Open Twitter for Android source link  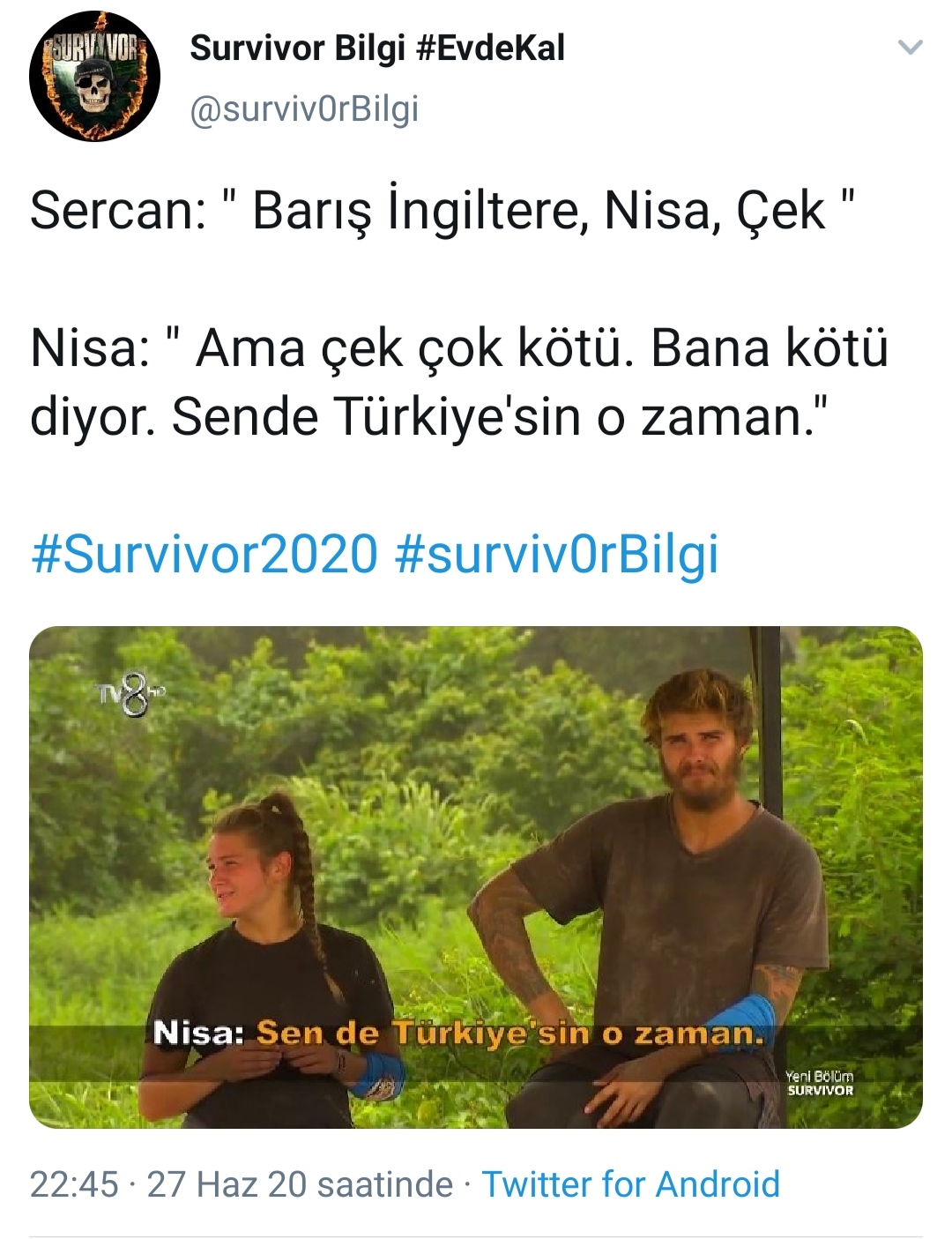[631, 1184]
